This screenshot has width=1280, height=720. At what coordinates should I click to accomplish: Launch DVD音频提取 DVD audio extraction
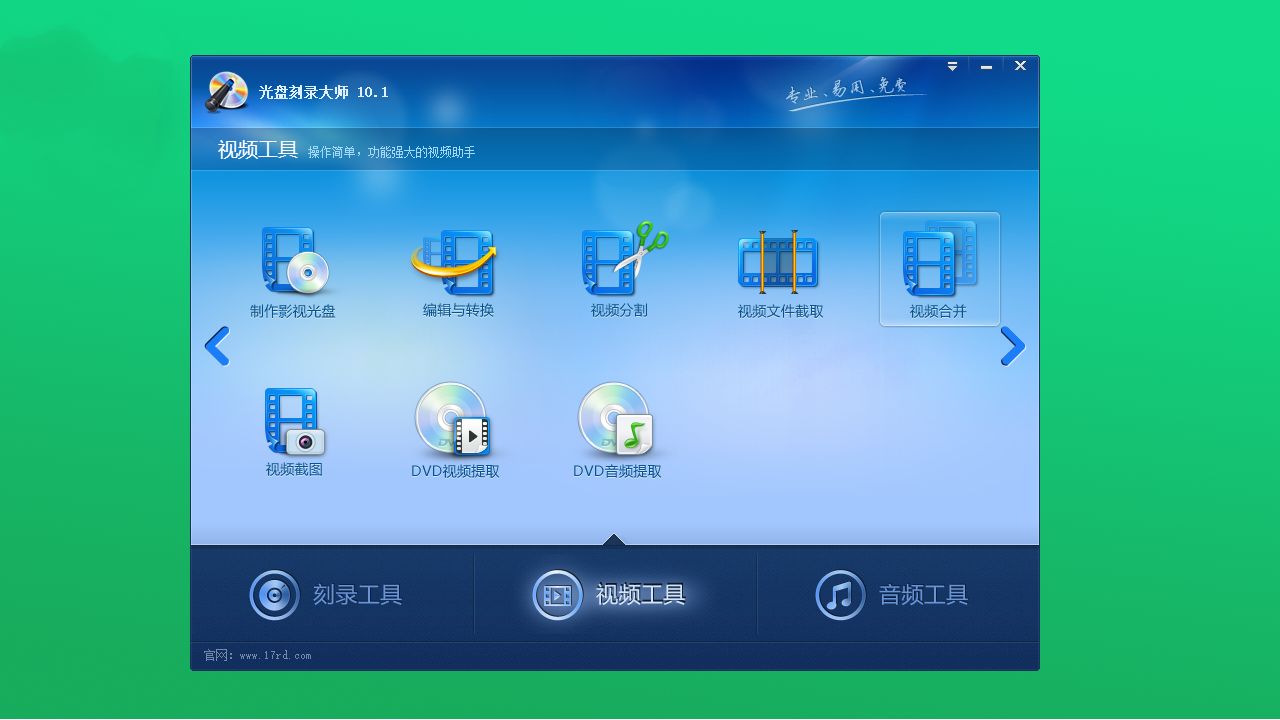[617, 432]
